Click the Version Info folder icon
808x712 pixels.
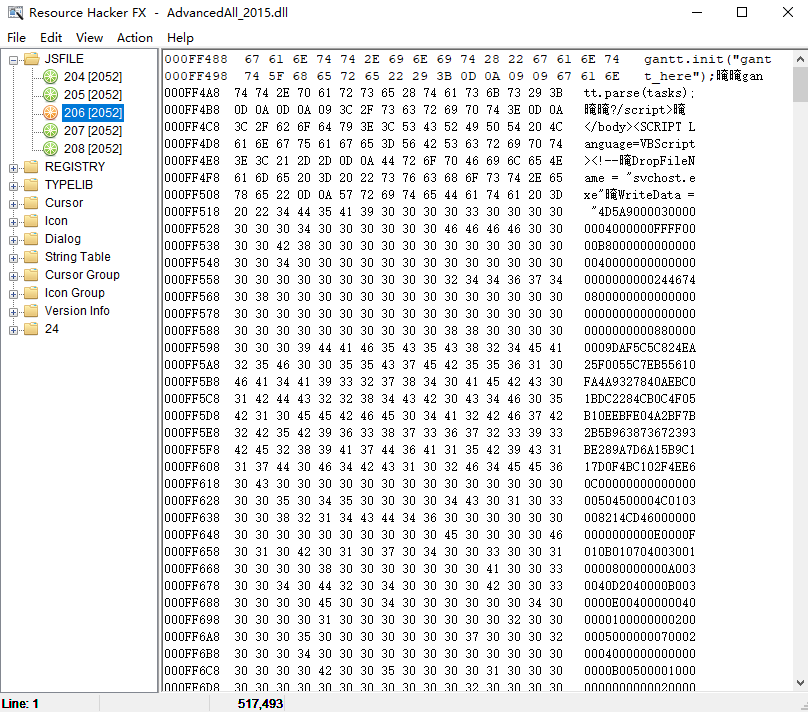pos(32,311)
